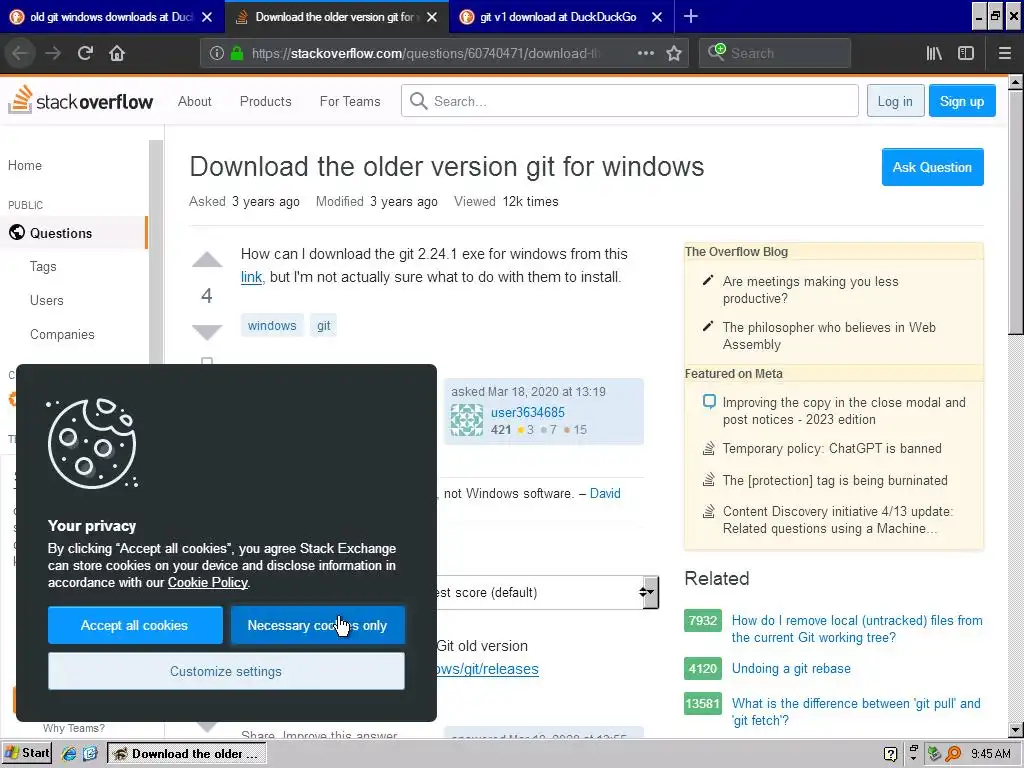Screen dimensions: 1024x768
Task: Downvote the question with down arrow
Action: point(207,332)
